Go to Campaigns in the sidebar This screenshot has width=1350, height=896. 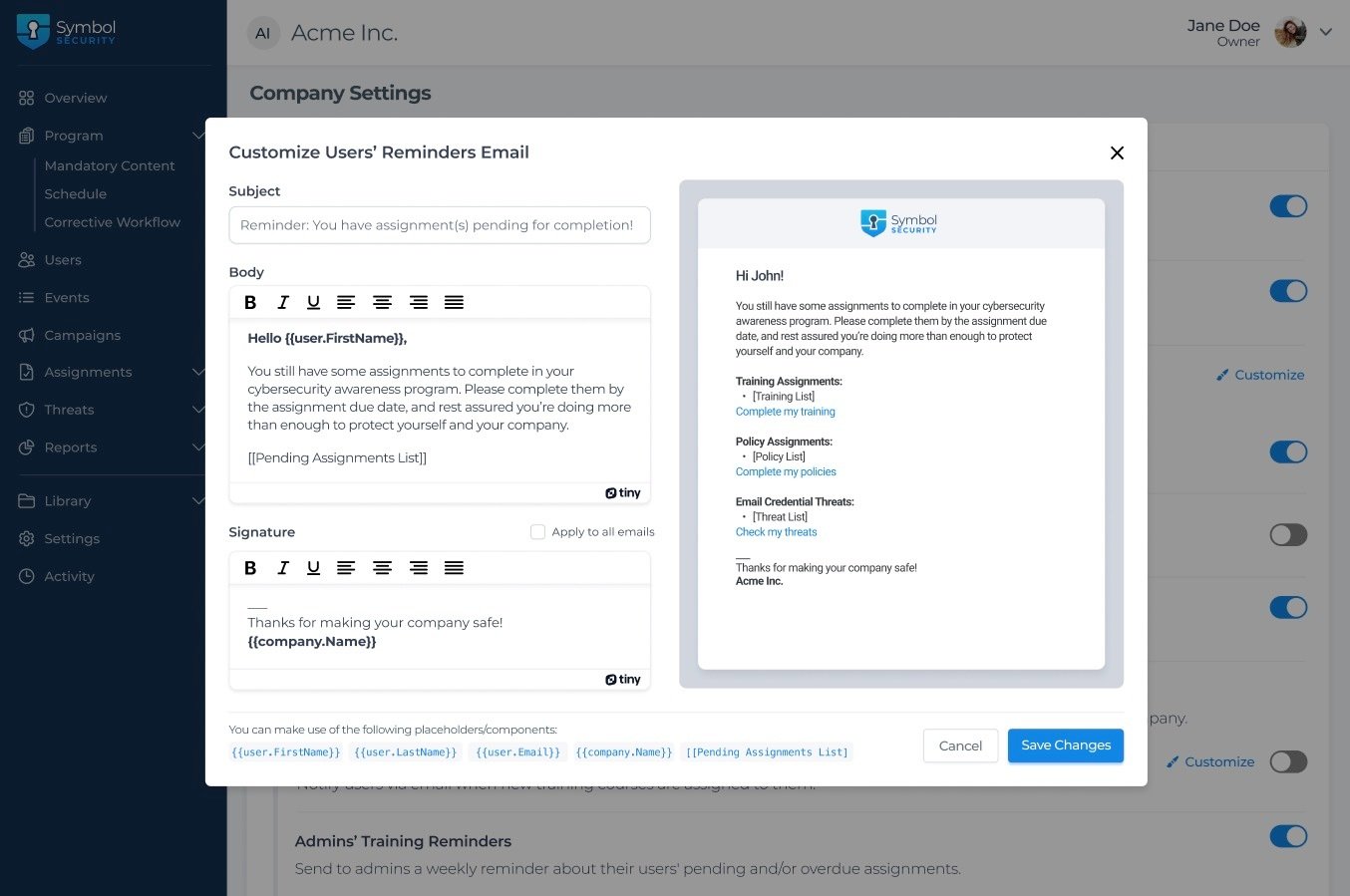point(82,335)
